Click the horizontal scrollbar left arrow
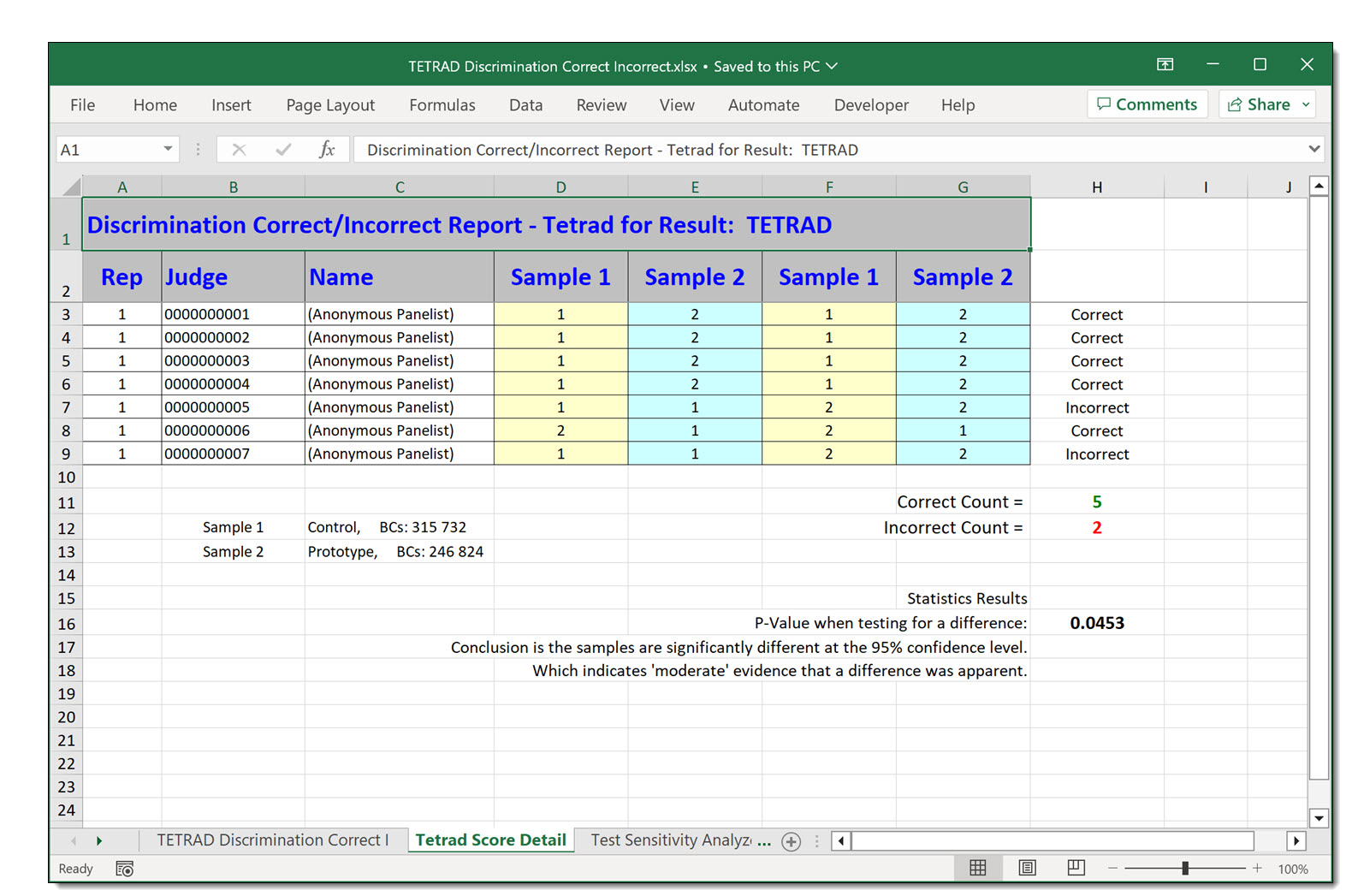 tap(841, 841)
